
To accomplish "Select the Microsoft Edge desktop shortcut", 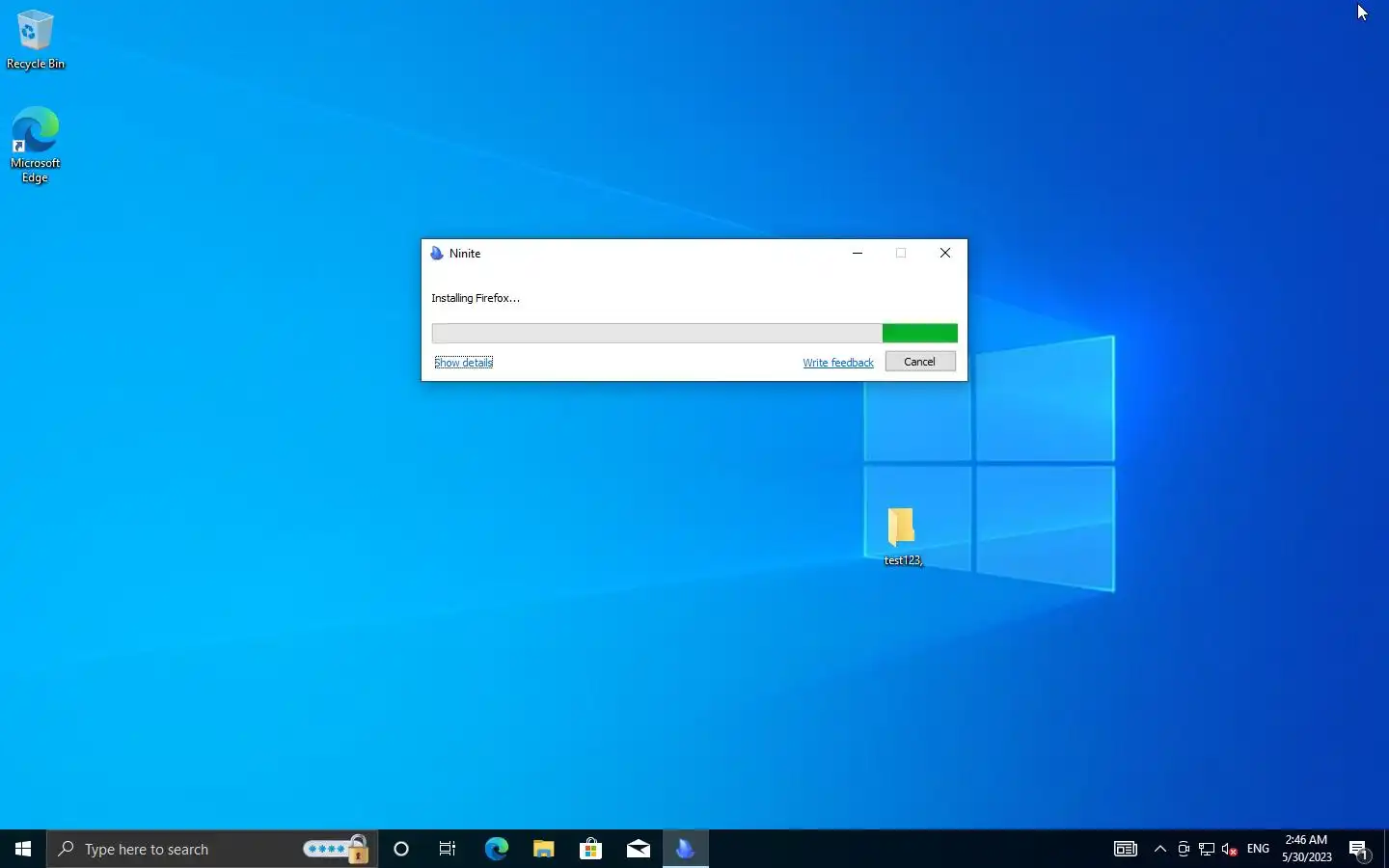I will click(x=36, y=145).
